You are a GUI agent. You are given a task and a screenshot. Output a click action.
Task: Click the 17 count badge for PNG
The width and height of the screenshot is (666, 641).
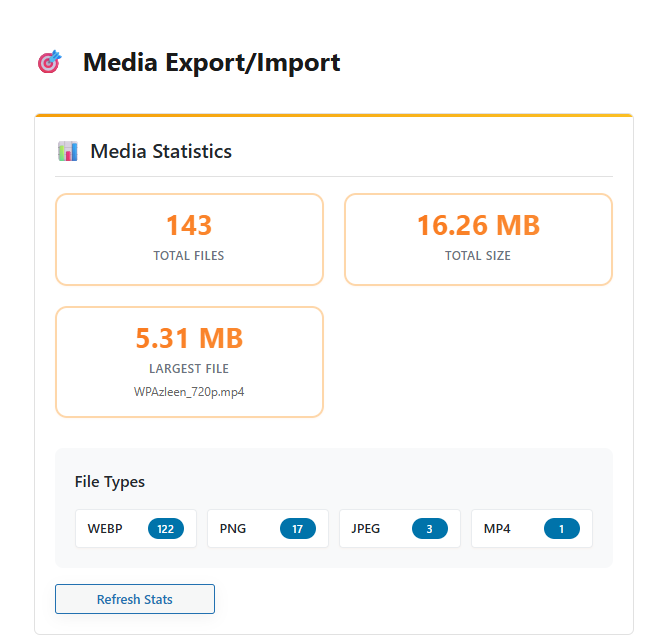[298, 529]
